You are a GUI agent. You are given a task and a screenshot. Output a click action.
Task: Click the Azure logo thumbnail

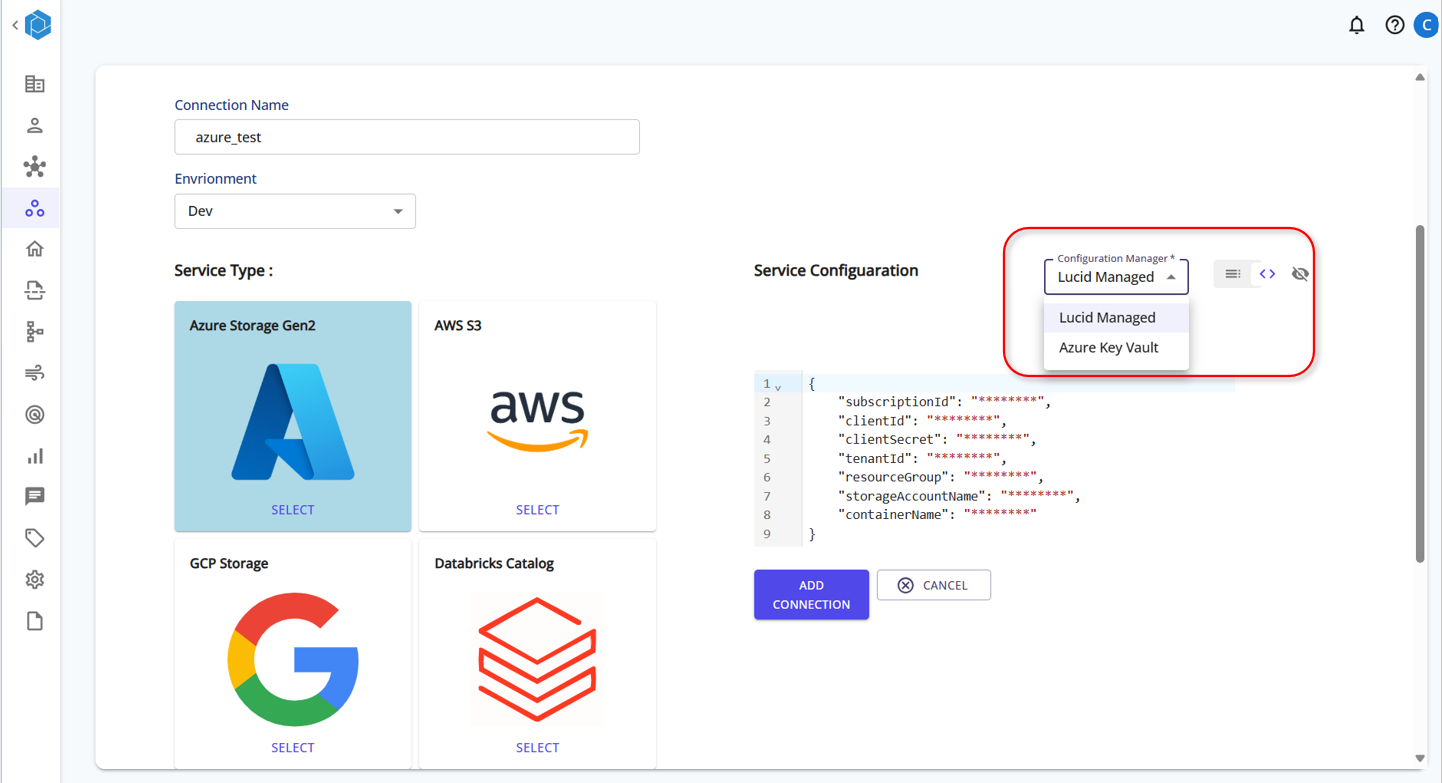293,422
